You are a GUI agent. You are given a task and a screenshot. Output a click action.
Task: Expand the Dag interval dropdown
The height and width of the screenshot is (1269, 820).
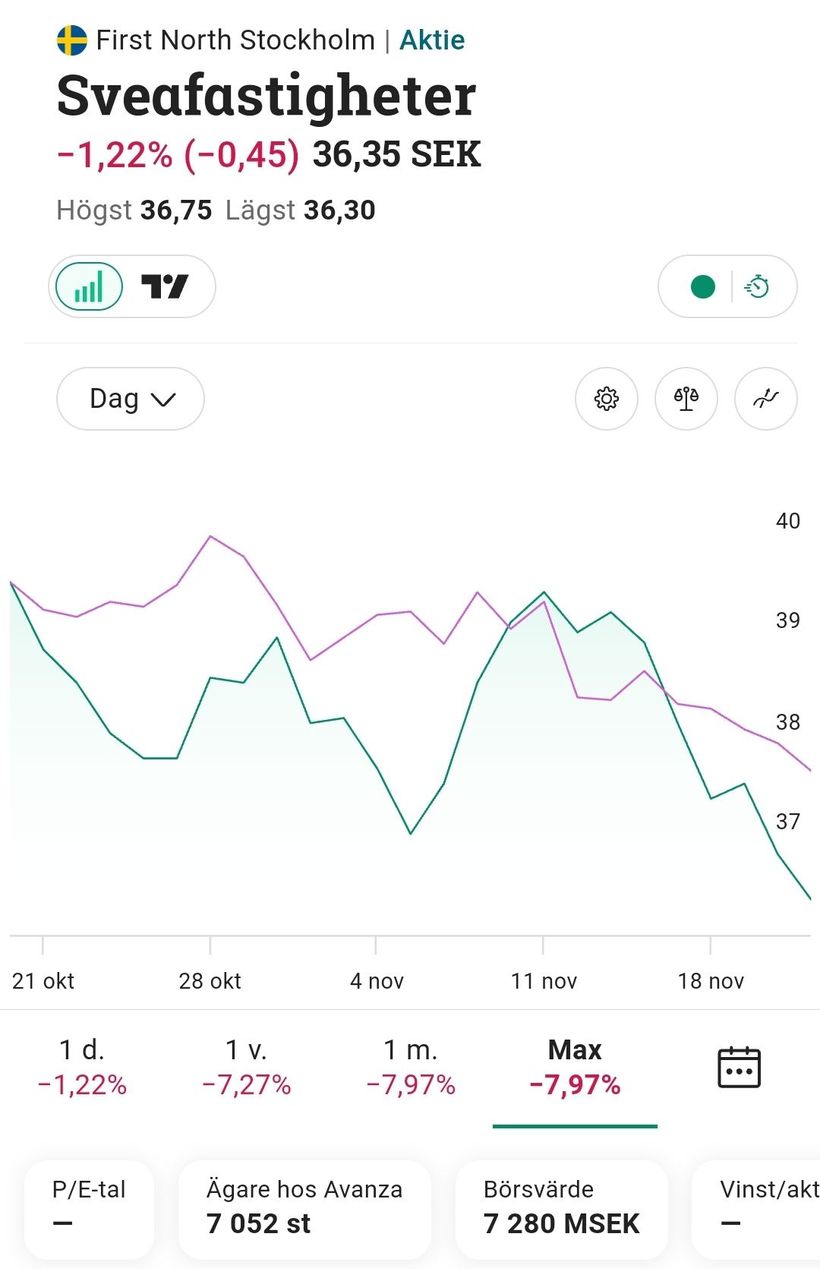pos(131,399)
